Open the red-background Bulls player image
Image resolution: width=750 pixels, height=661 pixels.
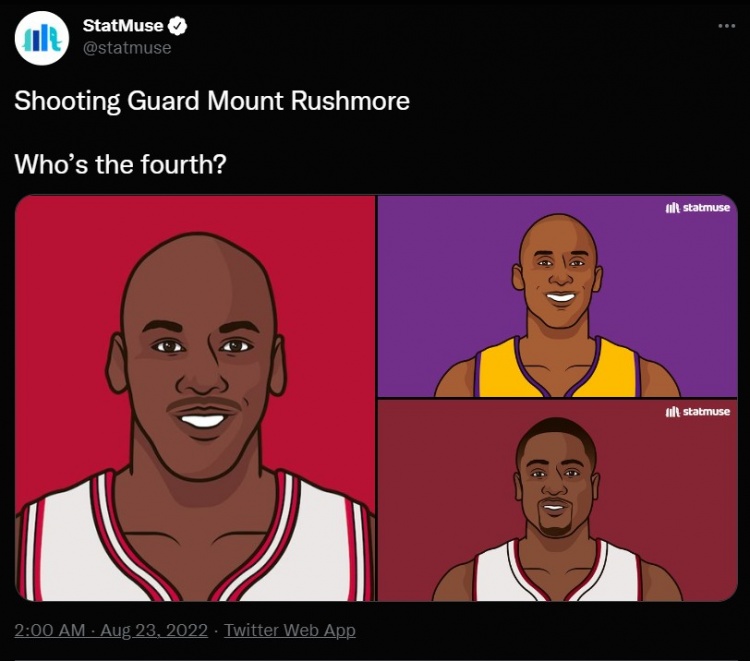[x=196, y=398]
